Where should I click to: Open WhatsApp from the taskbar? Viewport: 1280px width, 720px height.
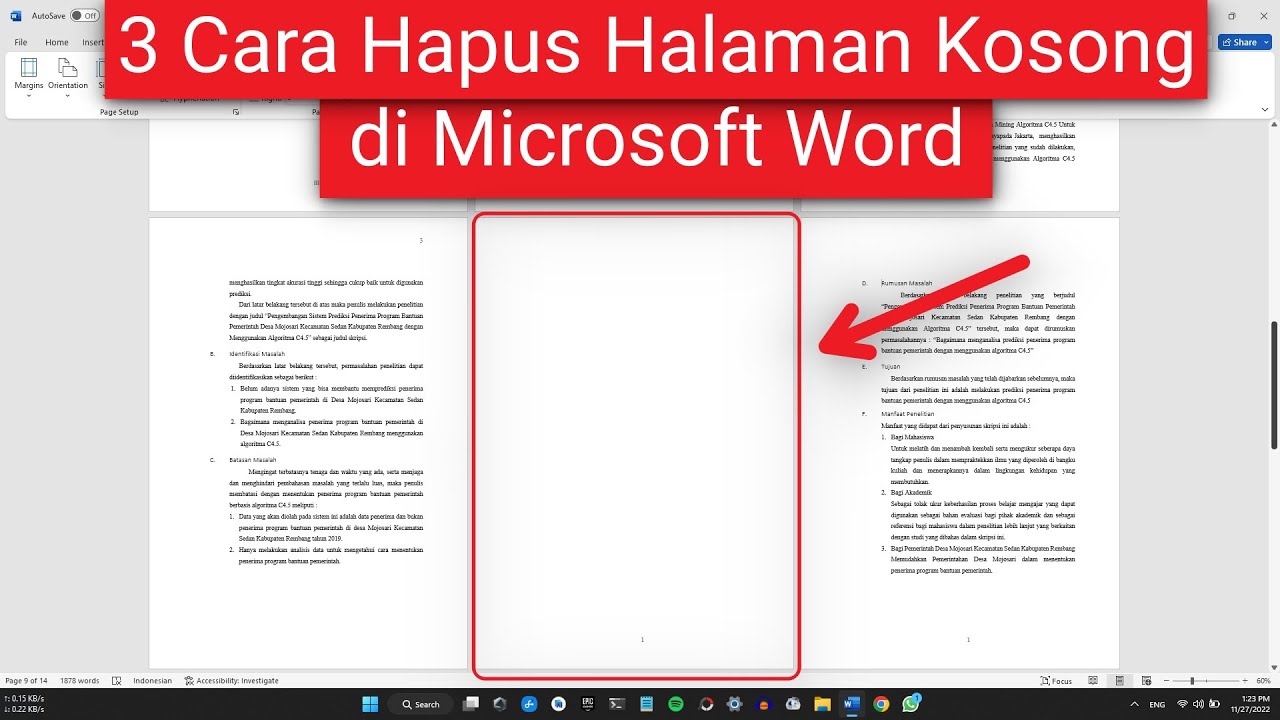[x=910, y=704]
